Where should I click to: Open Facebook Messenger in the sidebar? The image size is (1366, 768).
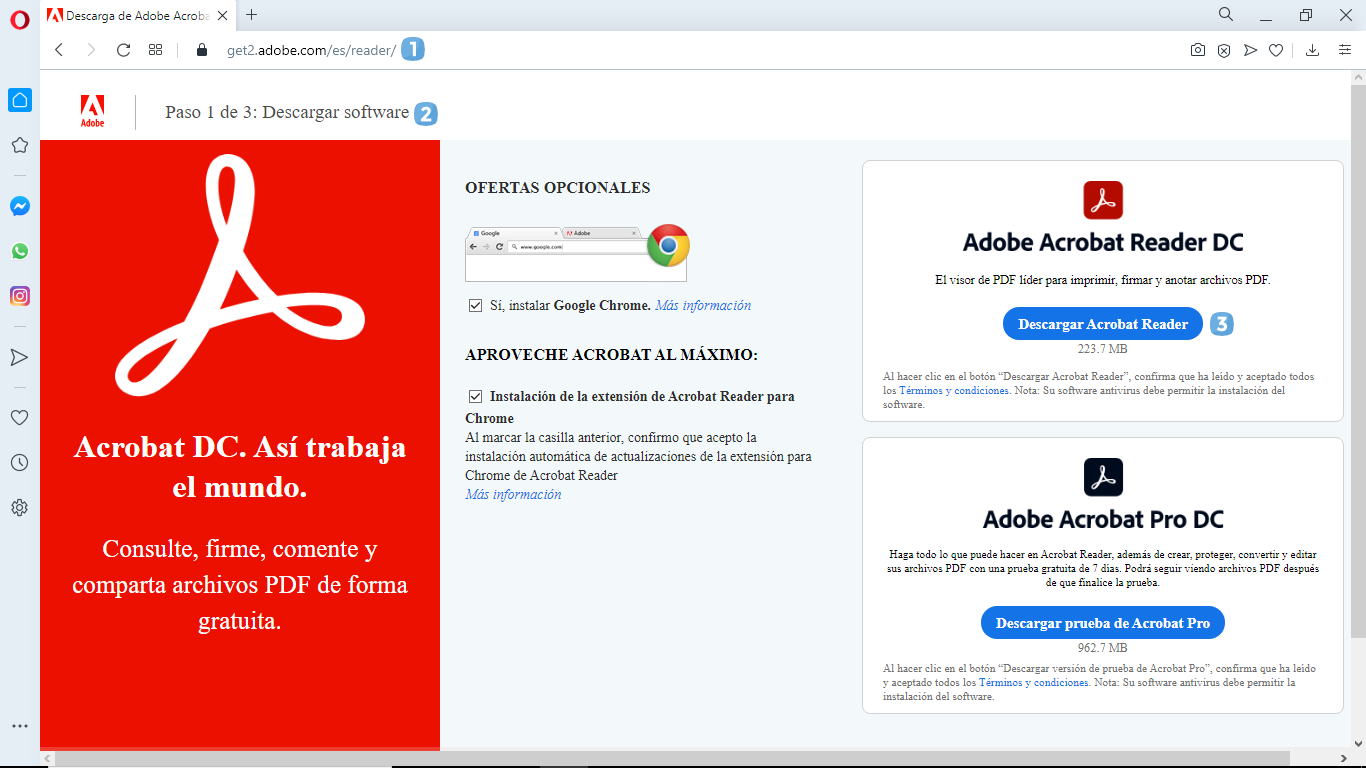tap(20, 206)
